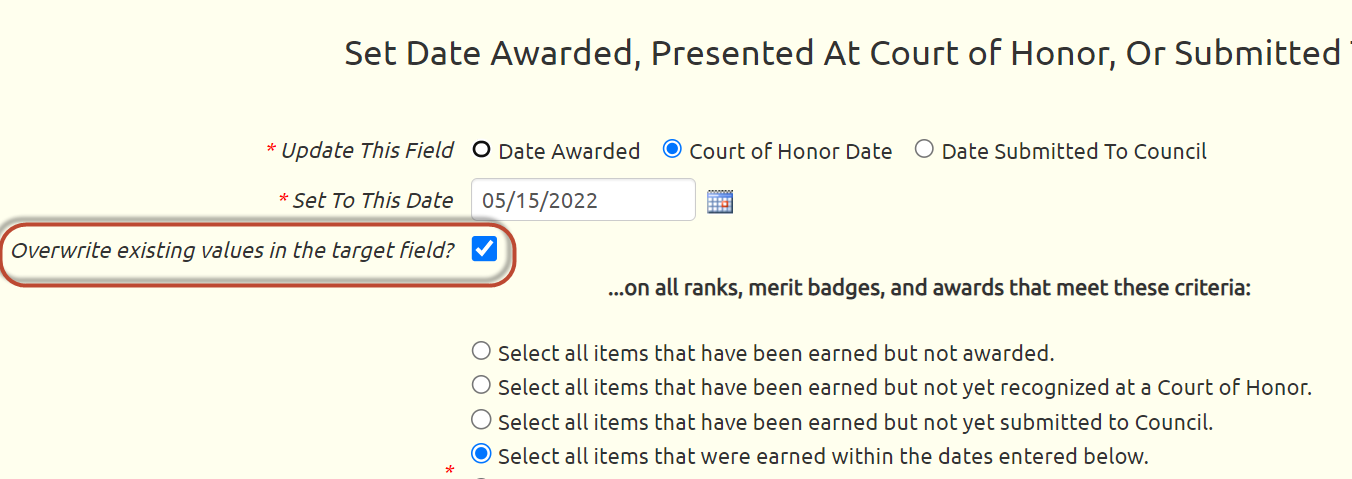Click the 'Set To This Date' label
This screenshot has width=1352, height=479.
(x=373, y=200)
